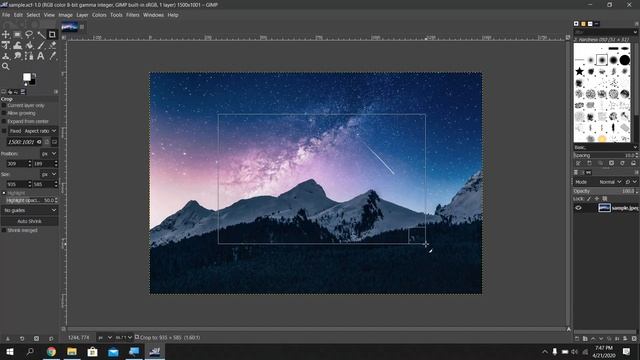
Task: Enable Allow growing checkbox
Action: point(4,113)
